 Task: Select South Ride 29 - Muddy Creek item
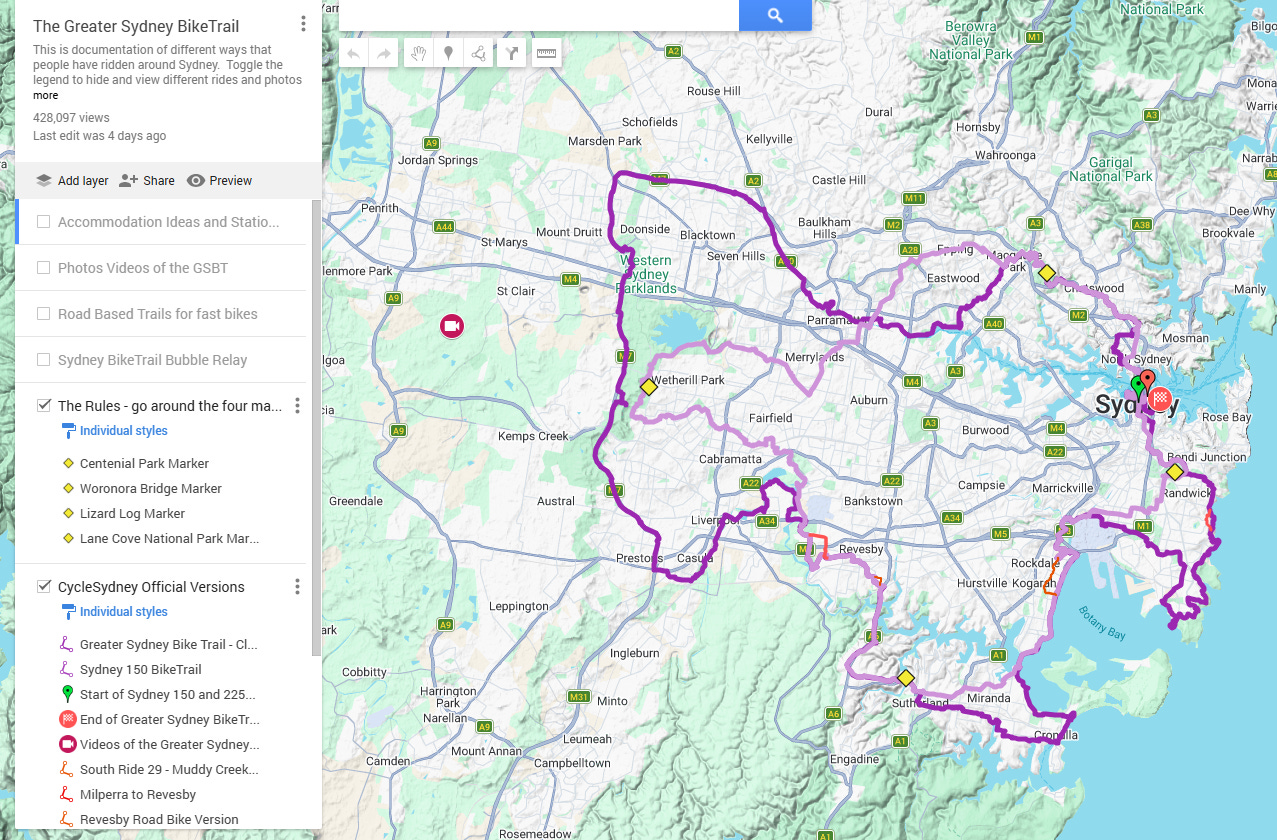click(x=169, y=770)
